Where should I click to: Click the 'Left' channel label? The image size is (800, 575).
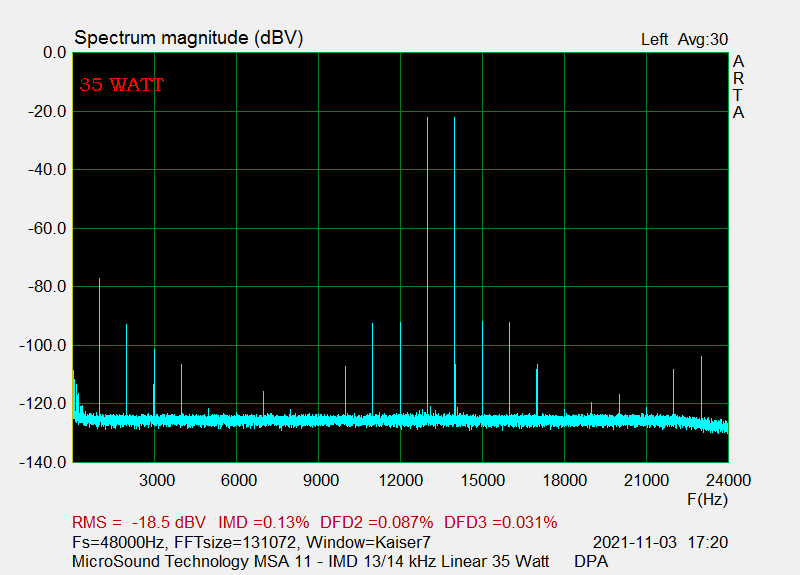point(655,40)
